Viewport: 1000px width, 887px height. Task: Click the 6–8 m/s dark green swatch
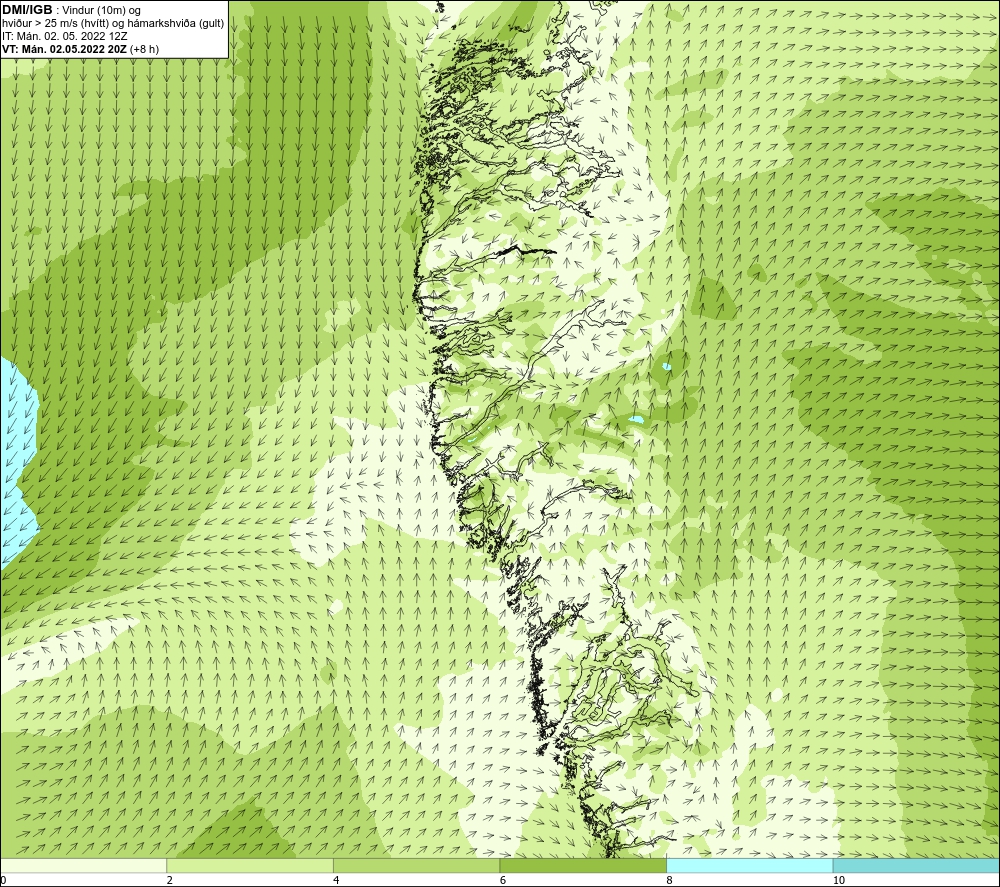[x=583, y=866]
